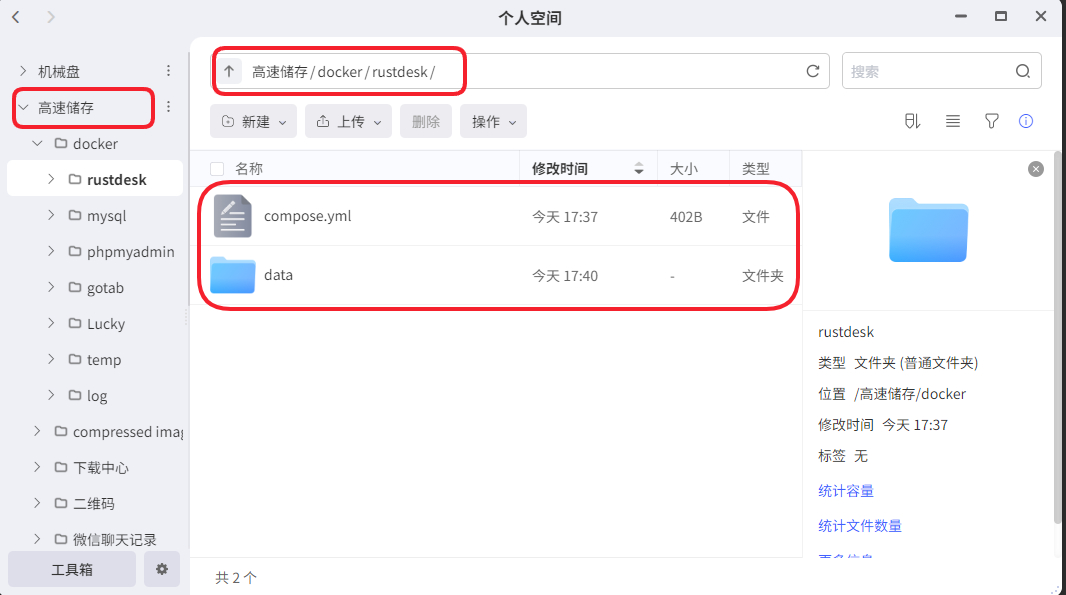Go back with the left arrow
This screenshot has width=1066, height=595.
16,17
